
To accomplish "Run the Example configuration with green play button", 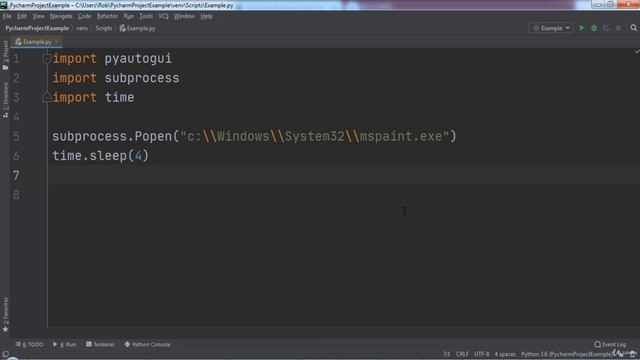I will coord(582,28).
